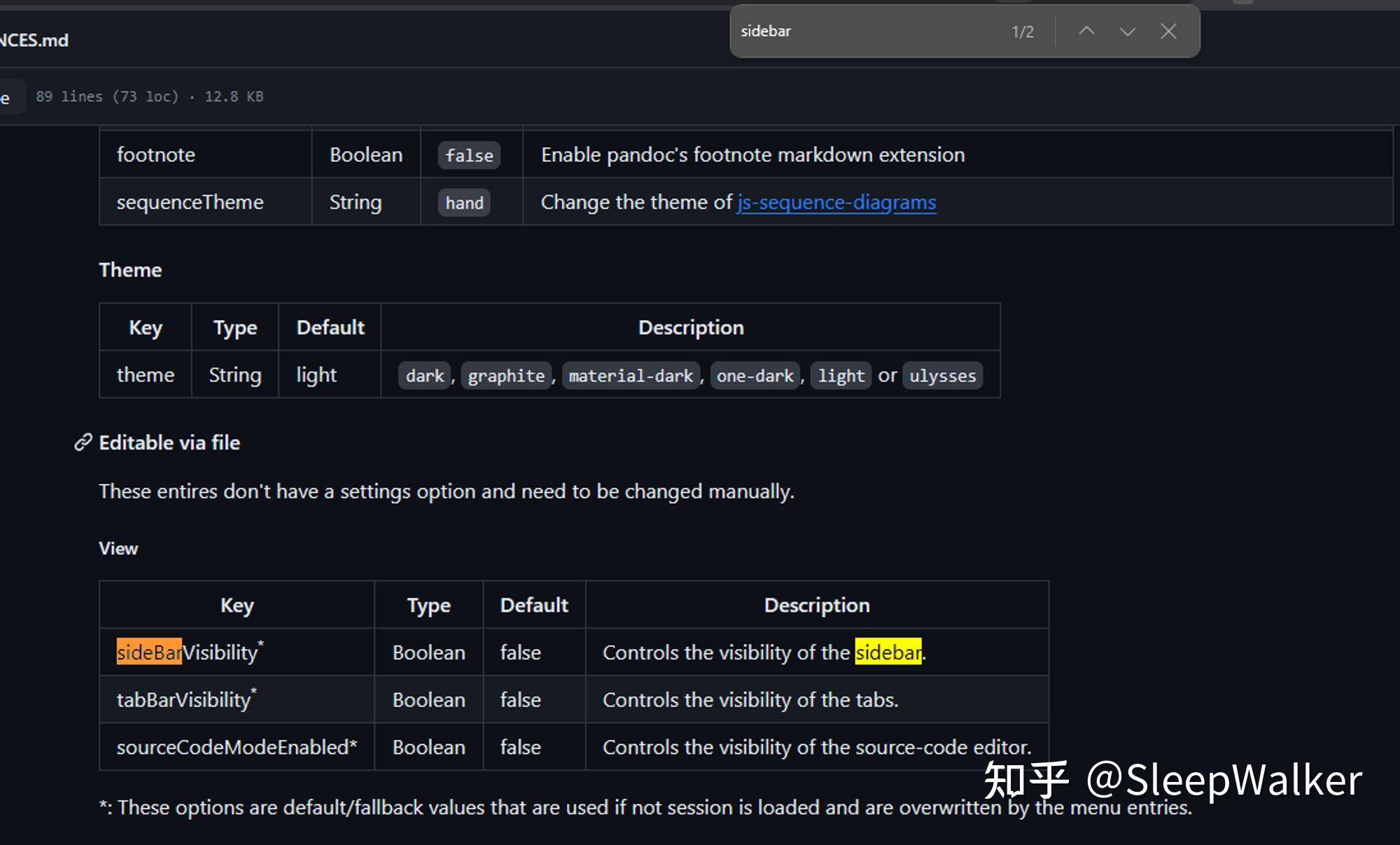Image resolution: width=1400 pixels, height=845 pixels.
Task: Close the find bar via X icon
Action: [x=1168, y=31]
